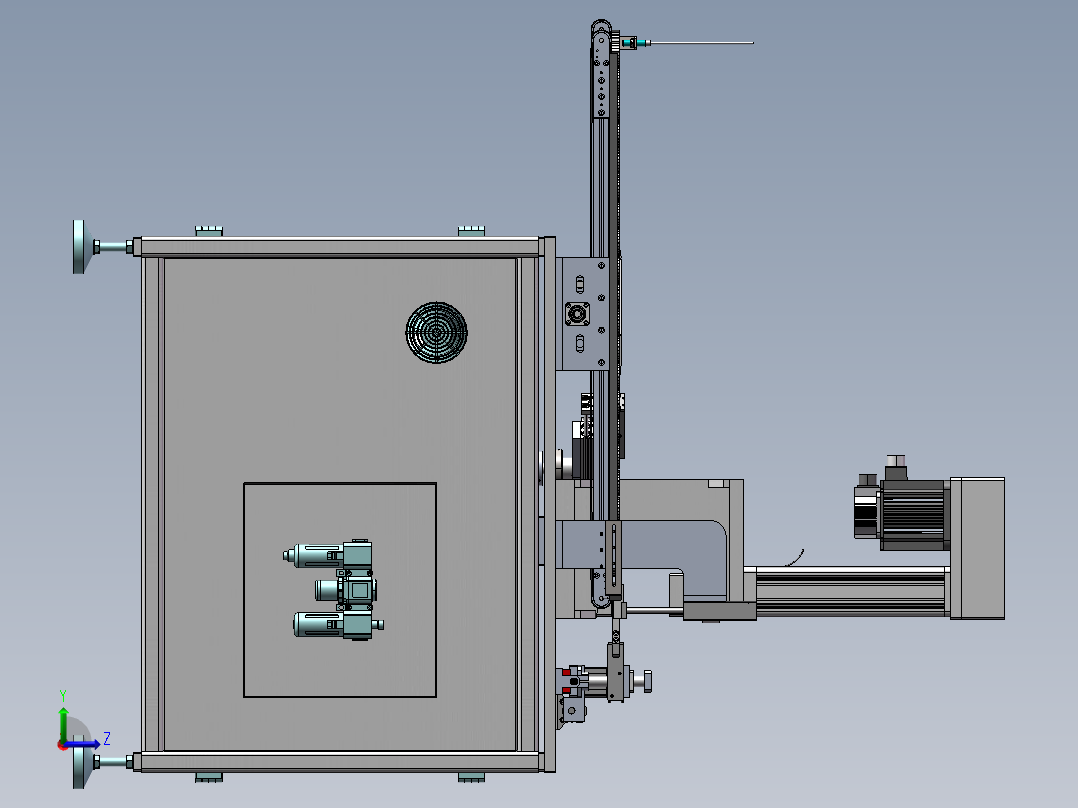This screenshot has height=808, width=1078.
Task: Click the teal hinge at the top-left frame edge
Action: 209,231
